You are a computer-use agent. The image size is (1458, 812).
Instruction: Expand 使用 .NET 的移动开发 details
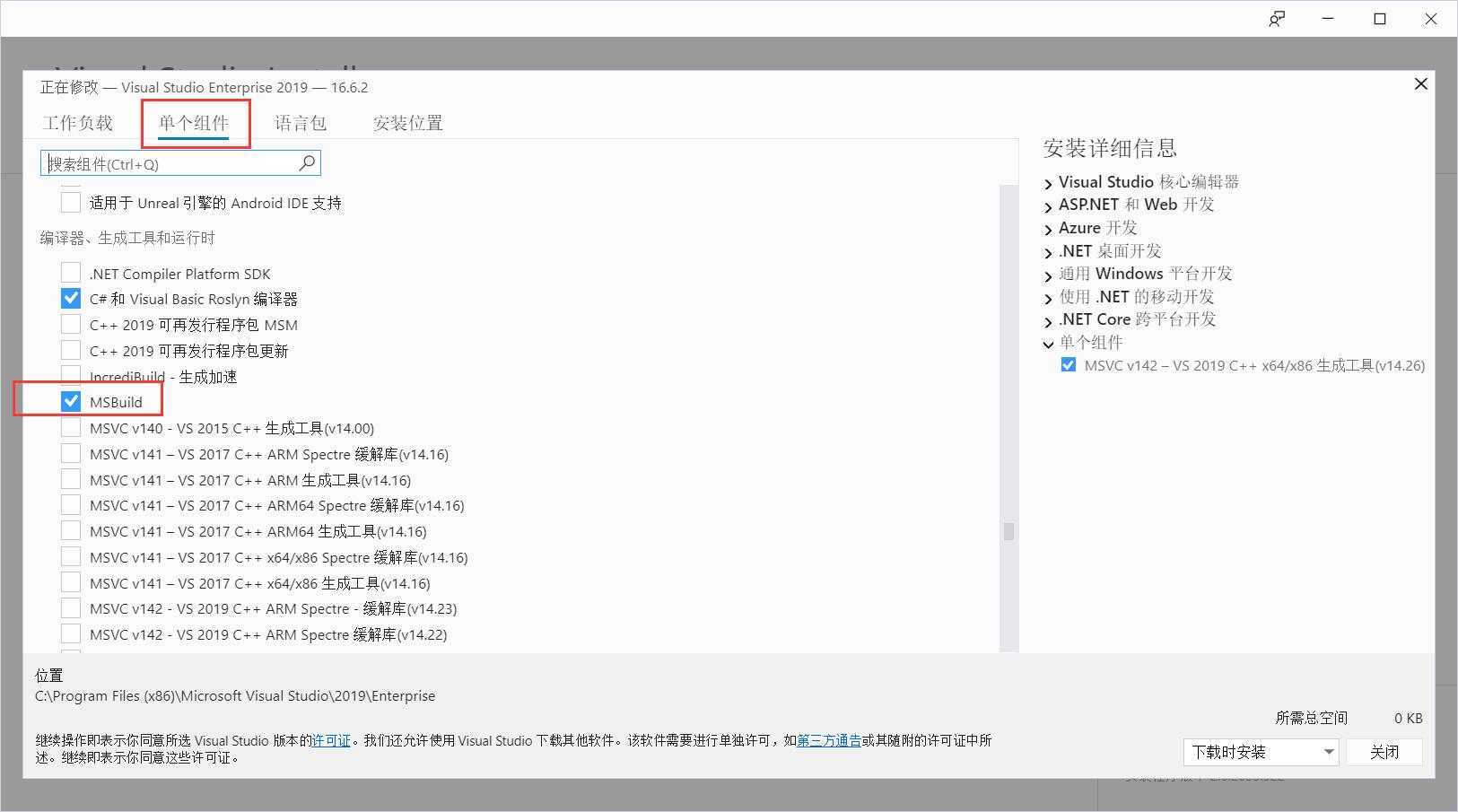[x=1048, y=298]
